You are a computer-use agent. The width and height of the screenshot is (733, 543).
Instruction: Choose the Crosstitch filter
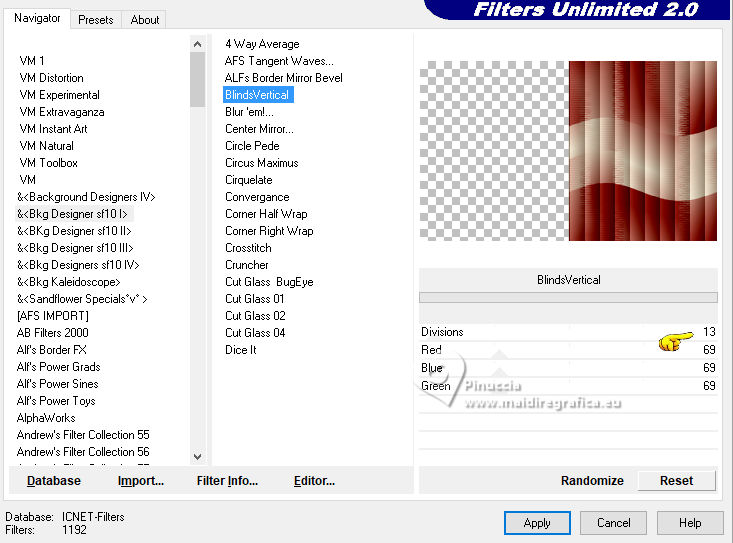pyautogui.click(x=248, y=248)
